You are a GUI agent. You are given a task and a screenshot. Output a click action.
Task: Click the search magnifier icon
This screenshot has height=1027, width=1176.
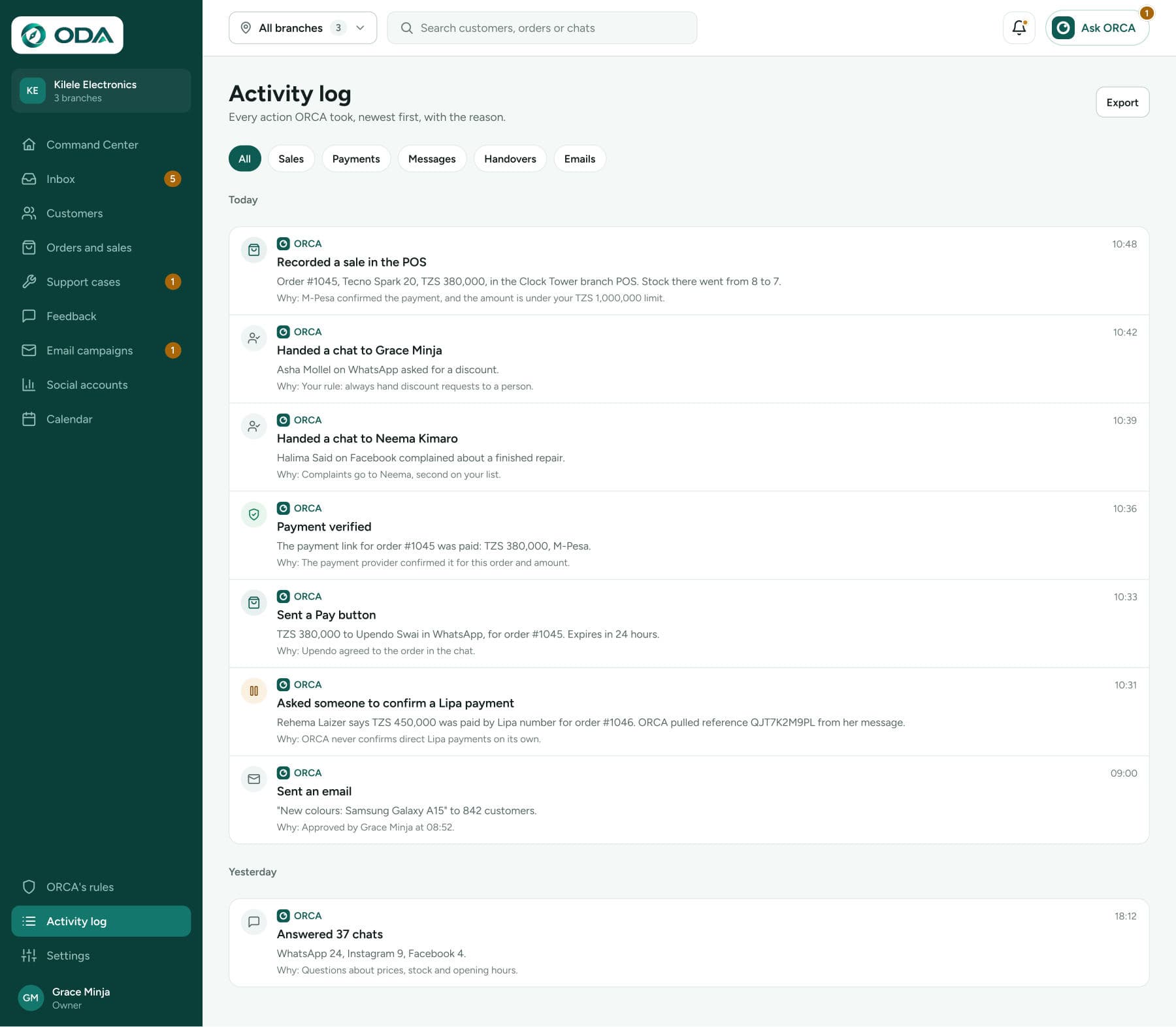point(406,28)
